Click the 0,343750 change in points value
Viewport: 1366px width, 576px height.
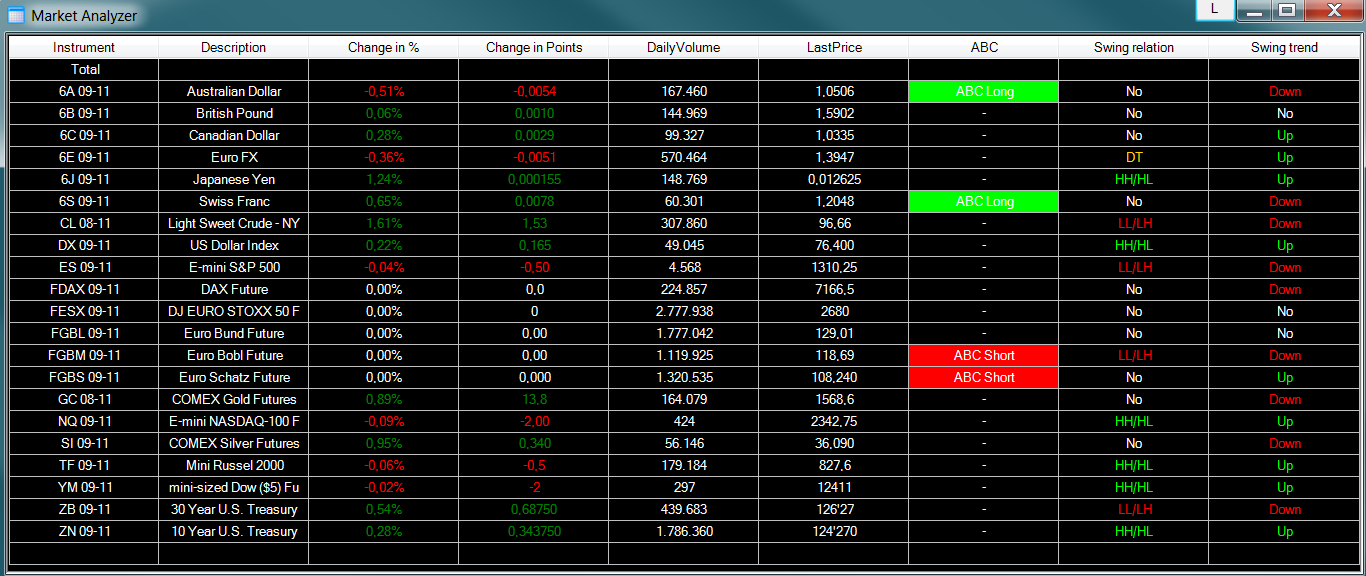coord(534,531)
